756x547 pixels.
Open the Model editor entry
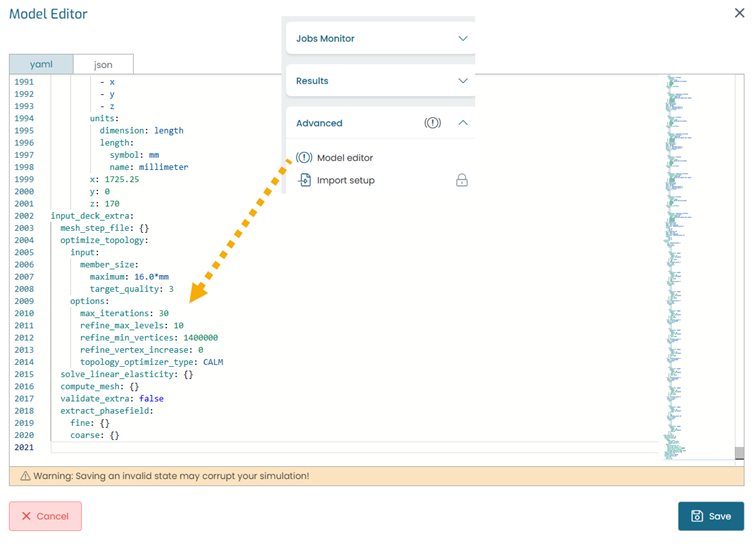point(345,158)
